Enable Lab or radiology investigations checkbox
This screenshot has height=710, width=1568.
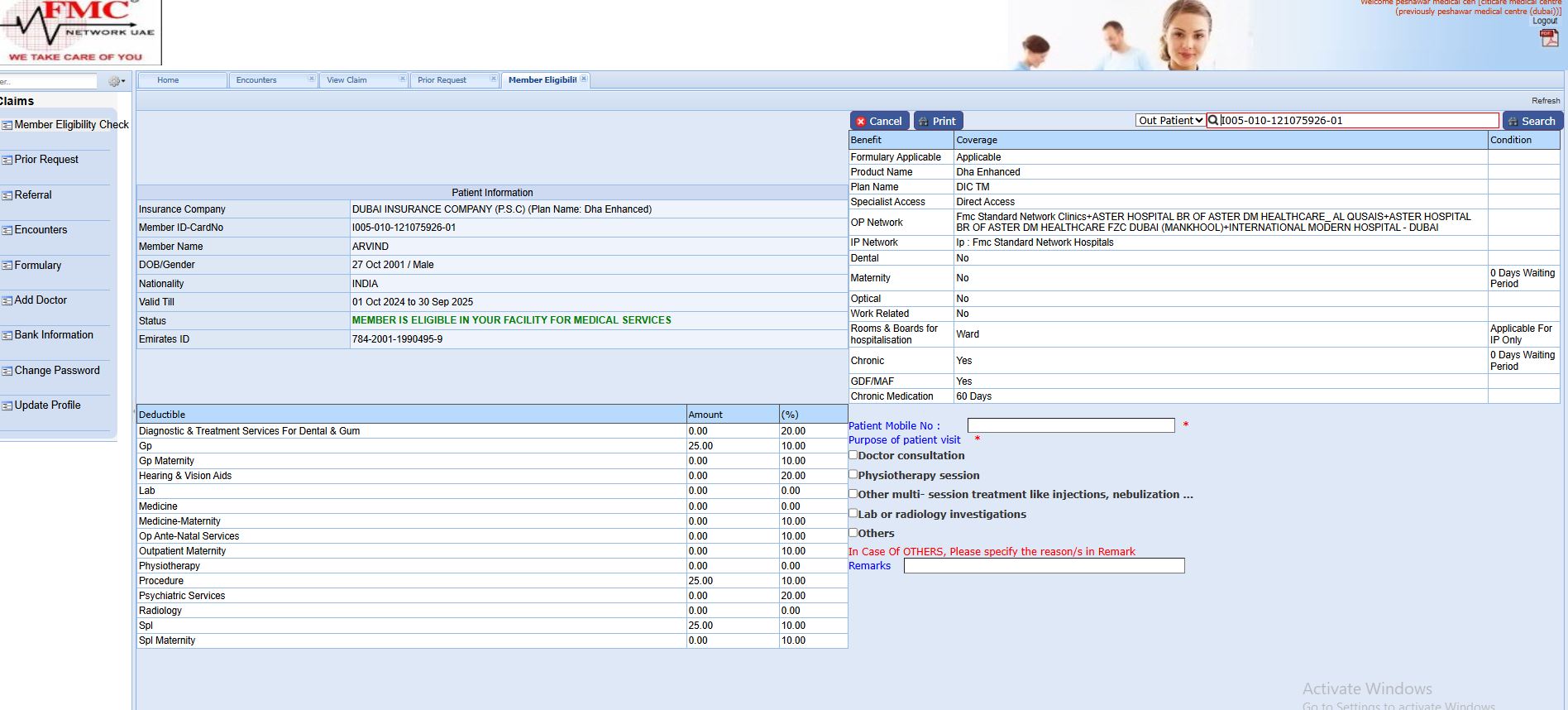click(x=853, y=513)
